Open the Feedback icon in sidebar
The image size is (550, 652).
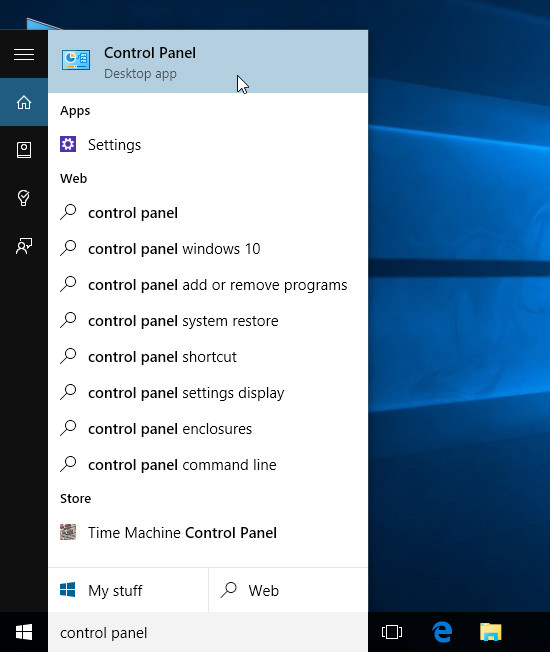24,246
